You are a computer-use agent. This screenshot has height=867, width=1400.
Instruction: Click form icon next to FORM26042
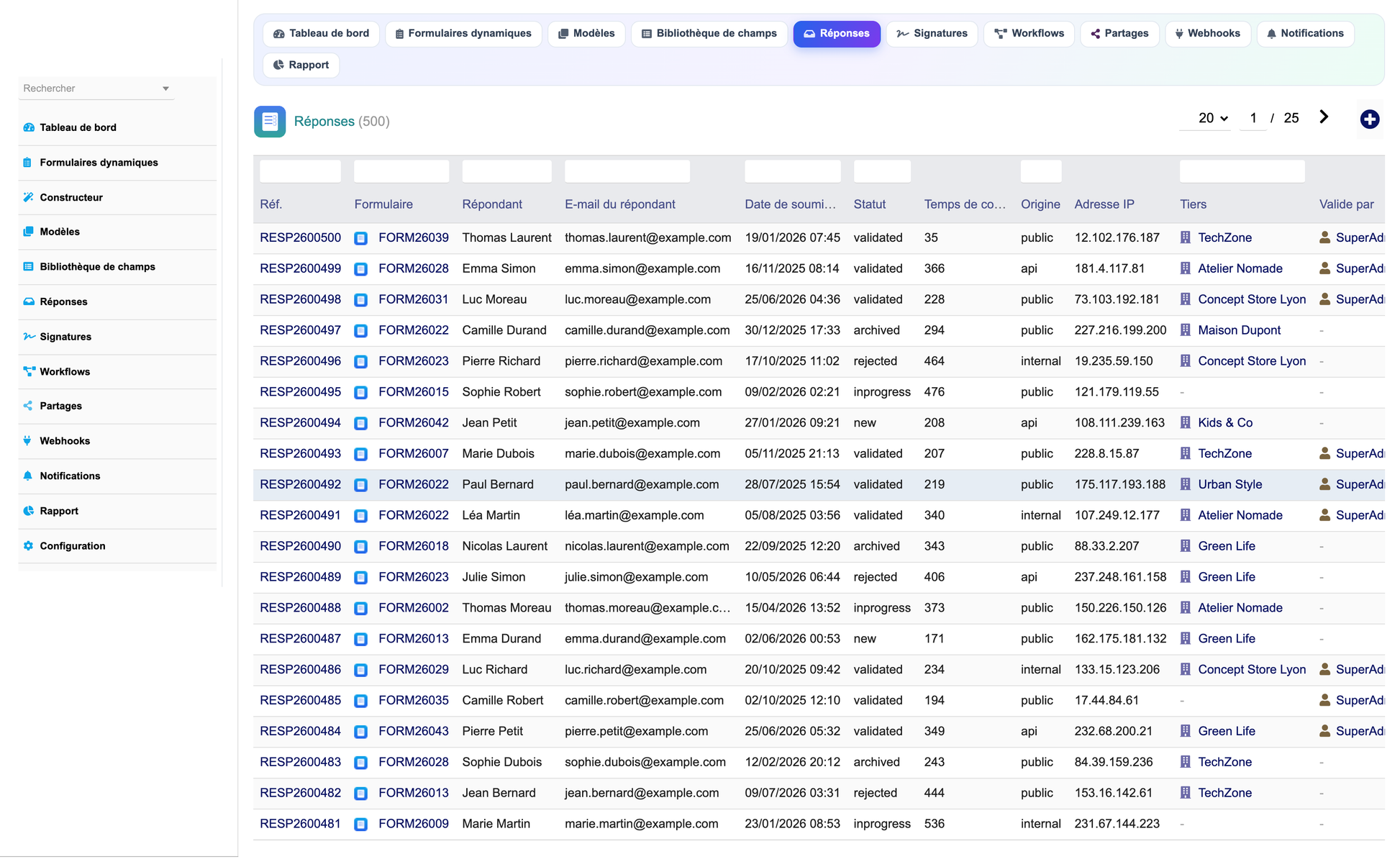tap(361, 423)
